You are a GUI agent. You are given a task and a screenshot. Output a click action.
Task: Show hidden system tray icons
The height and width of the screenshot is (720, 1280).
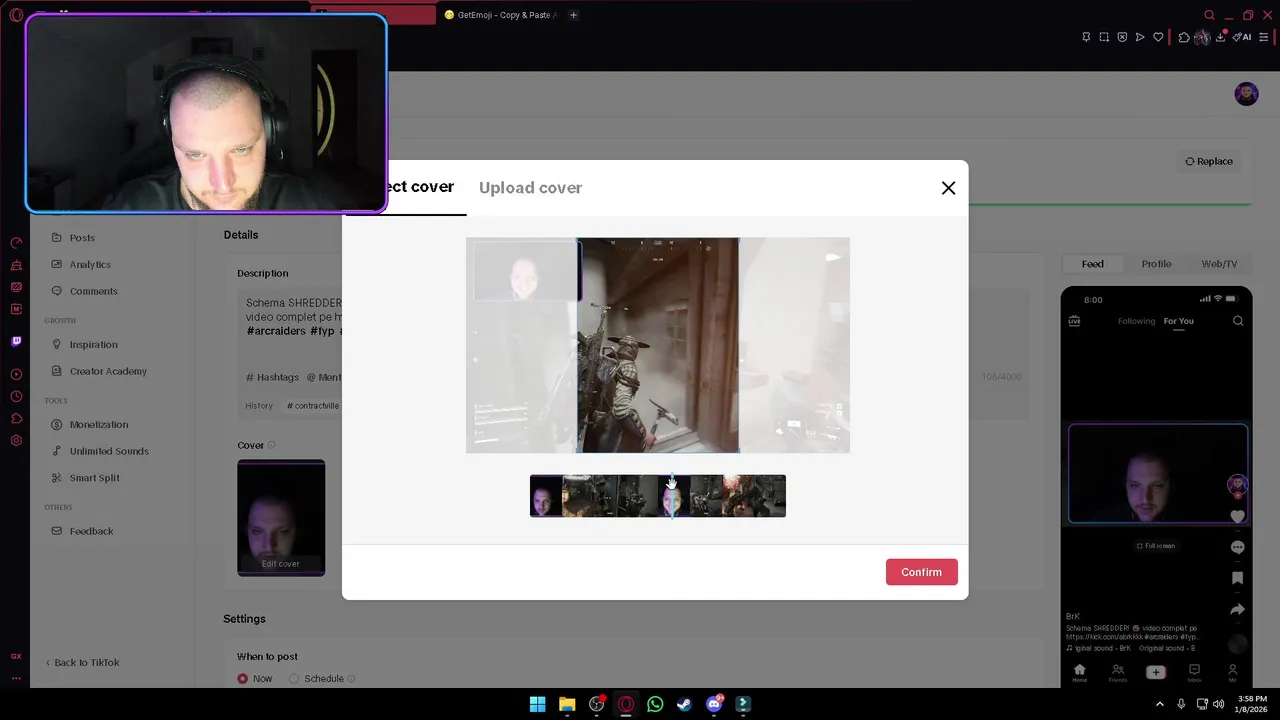[1160, 704]
